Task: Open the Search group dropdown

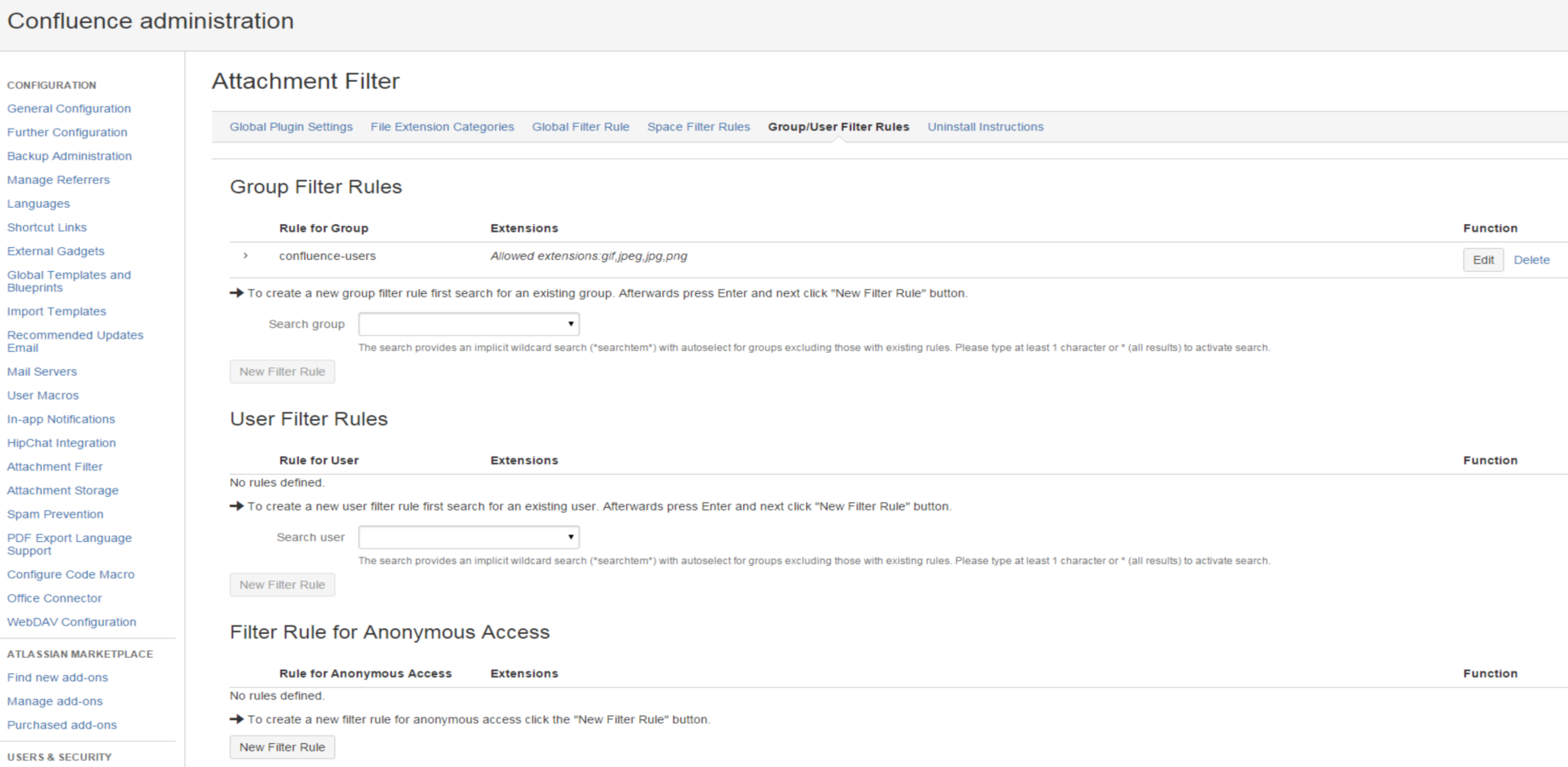Action: click(x=469, y=324)
